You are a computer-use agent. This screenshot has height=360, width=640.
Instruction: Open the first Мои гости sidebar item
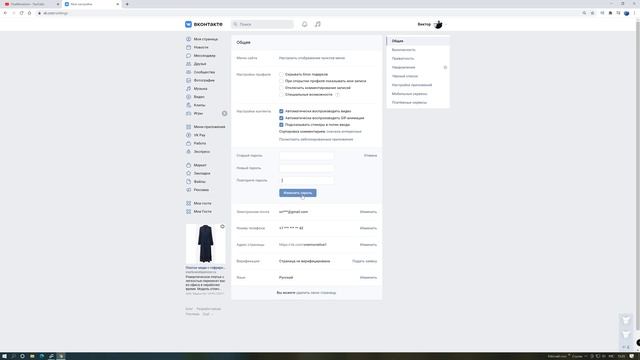tap(202, 203)
